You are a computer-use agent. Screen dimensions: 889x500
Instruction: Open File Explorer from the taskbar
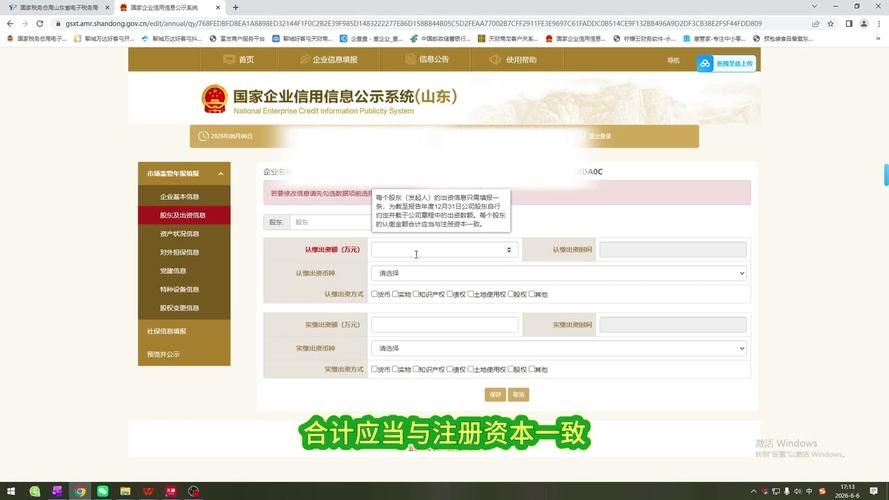[x=125, y=491]
